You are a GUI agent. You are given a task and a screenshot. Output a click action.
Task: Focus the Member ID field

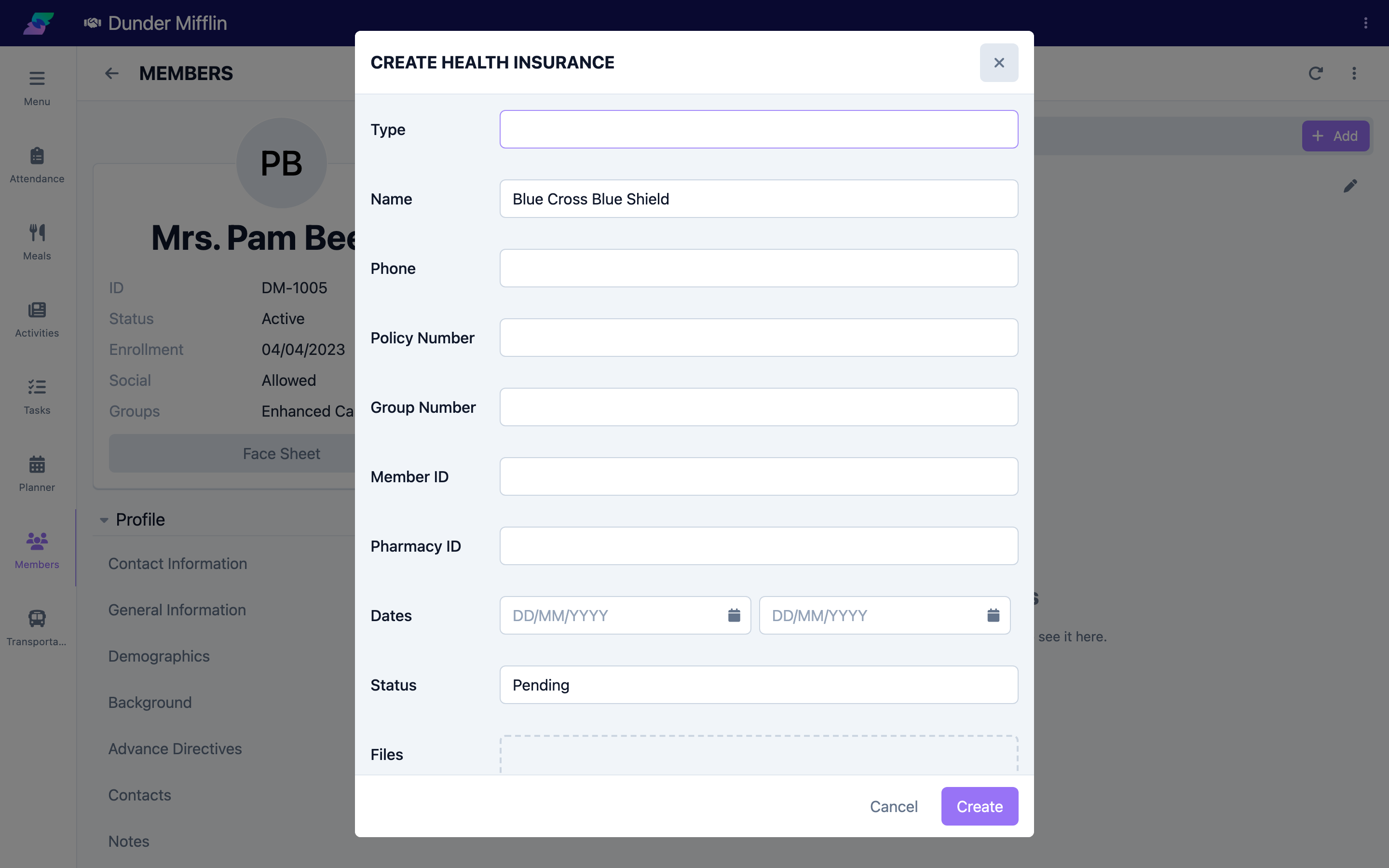pos(759,476)
